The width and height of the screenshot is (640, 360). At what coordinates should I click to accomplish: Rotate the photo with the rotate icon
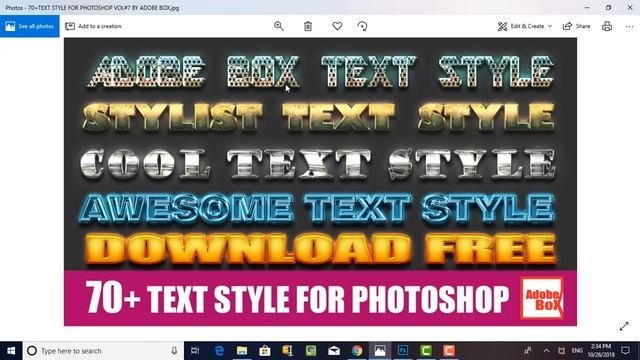point(362,26)
